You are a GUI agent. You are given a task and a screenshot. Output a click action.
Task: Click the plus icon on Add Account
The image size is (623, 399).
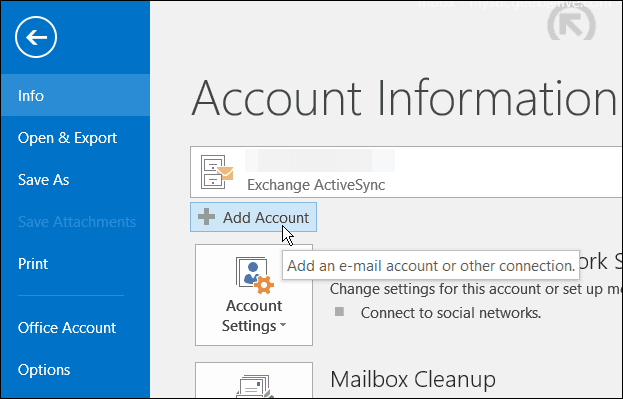tap(207, 217)
